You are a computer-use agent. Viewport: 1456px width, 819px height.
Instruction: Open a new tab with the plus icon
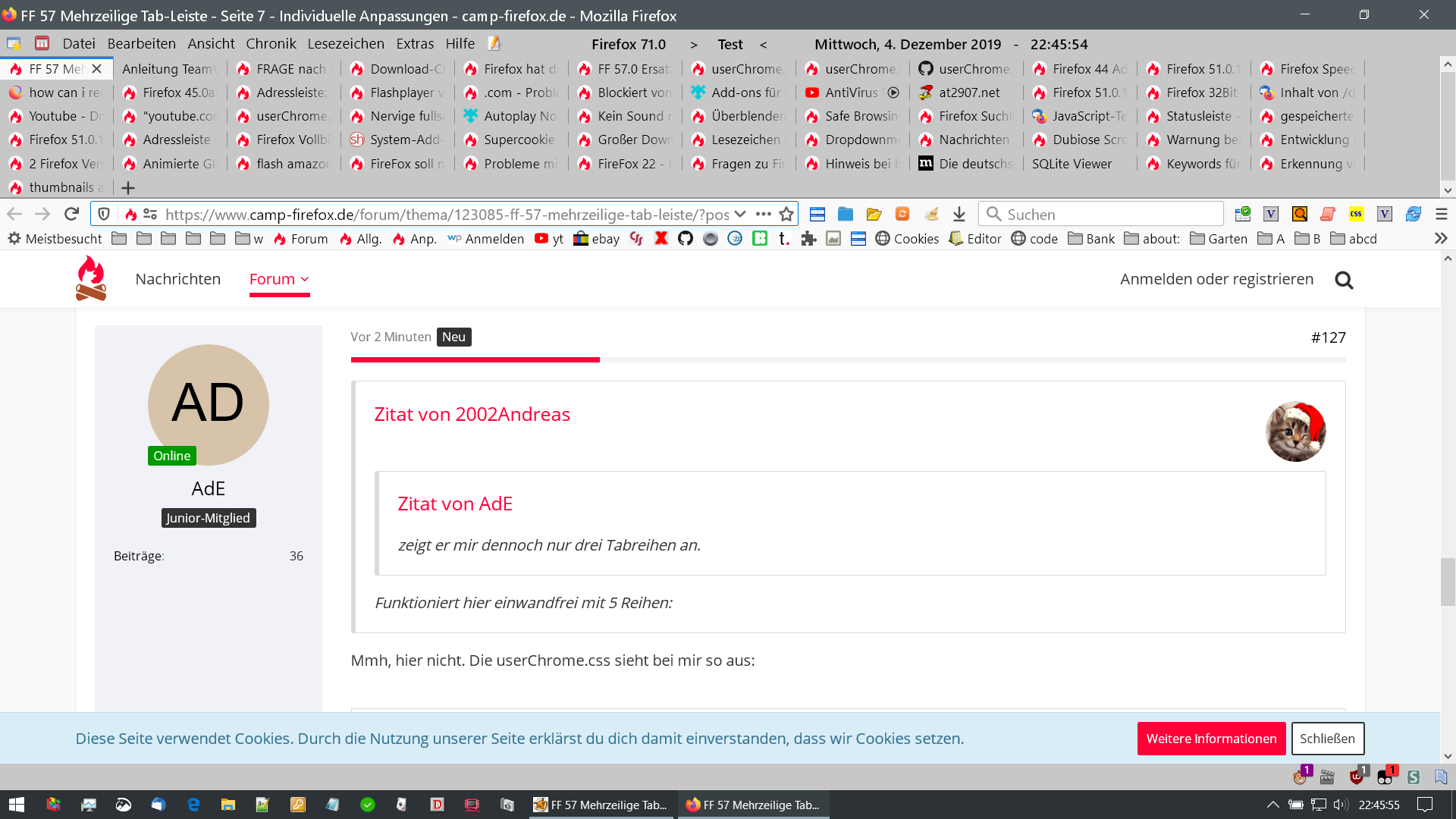[128, 187]
